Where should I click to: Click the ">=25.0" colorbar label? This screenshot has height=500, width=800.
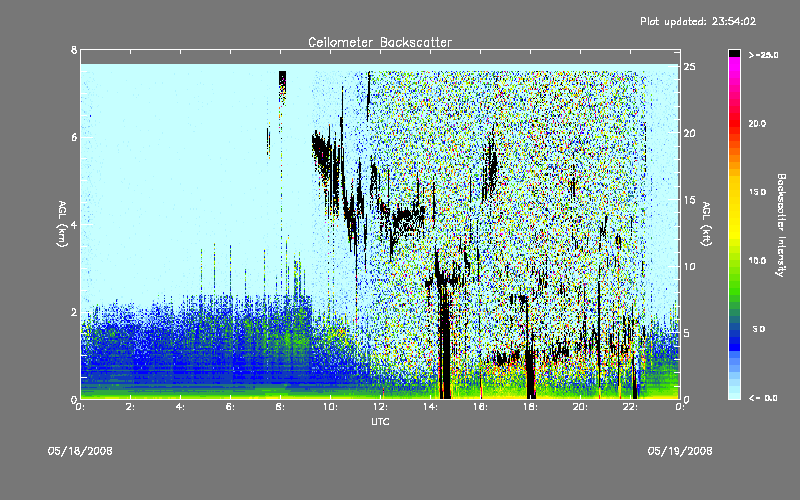point(763,55)
